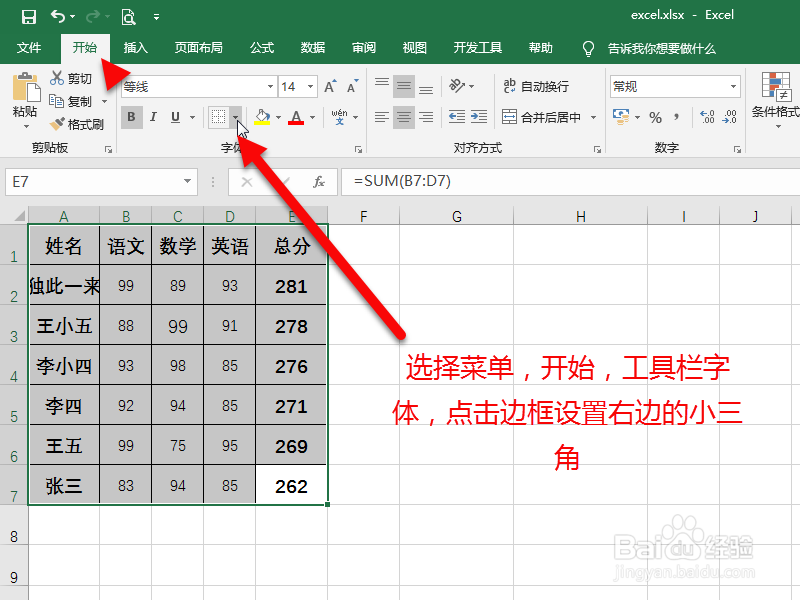Select cell with total 281
This screenshot has width=800, height=600.
pyautogui.click(x=291, y=285)
